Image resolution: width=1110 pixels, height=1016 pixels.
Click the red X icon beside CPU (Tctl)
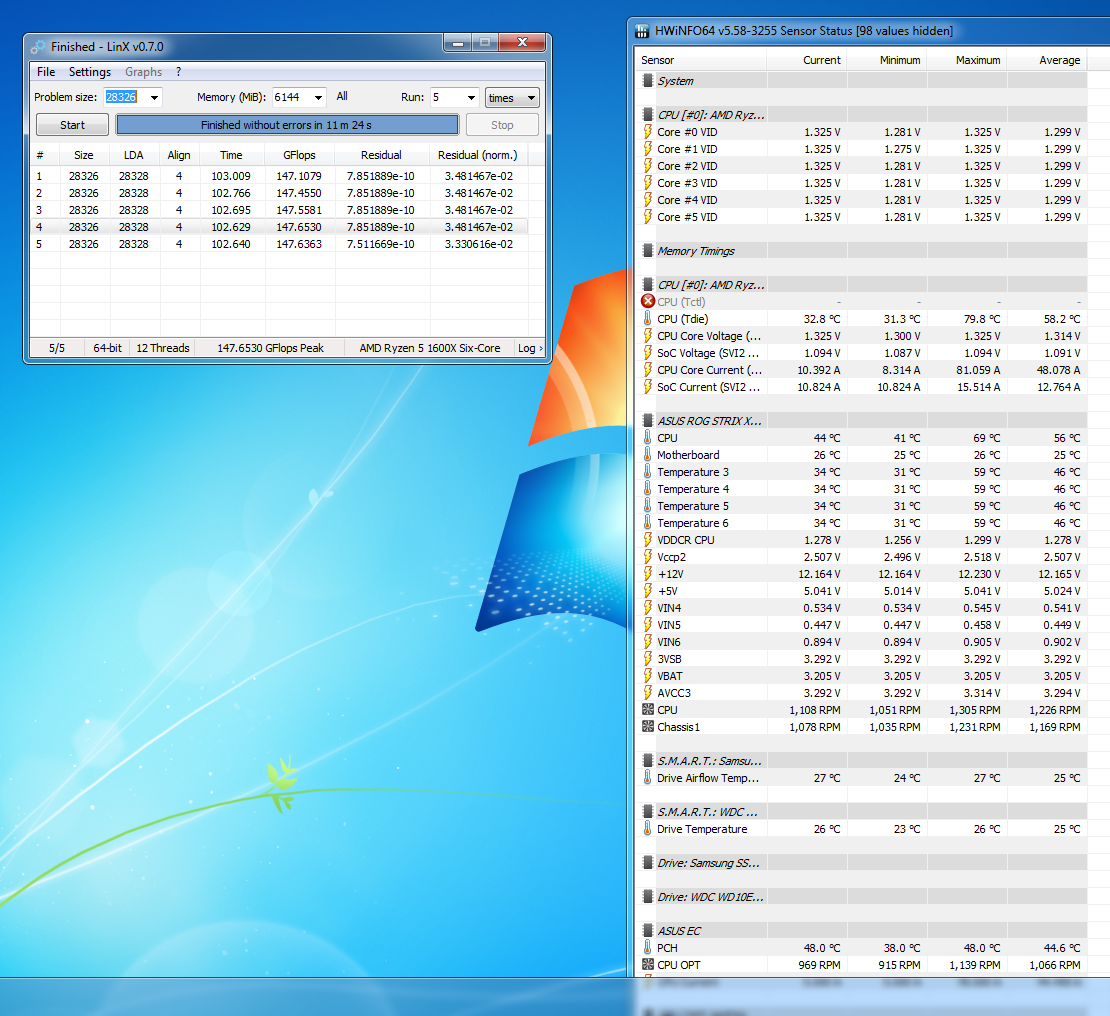(x=647, y=302)
